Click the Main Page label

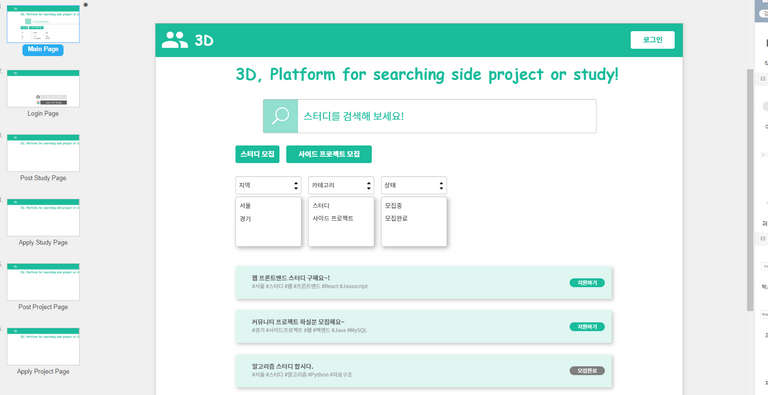[x=43, y=49]
